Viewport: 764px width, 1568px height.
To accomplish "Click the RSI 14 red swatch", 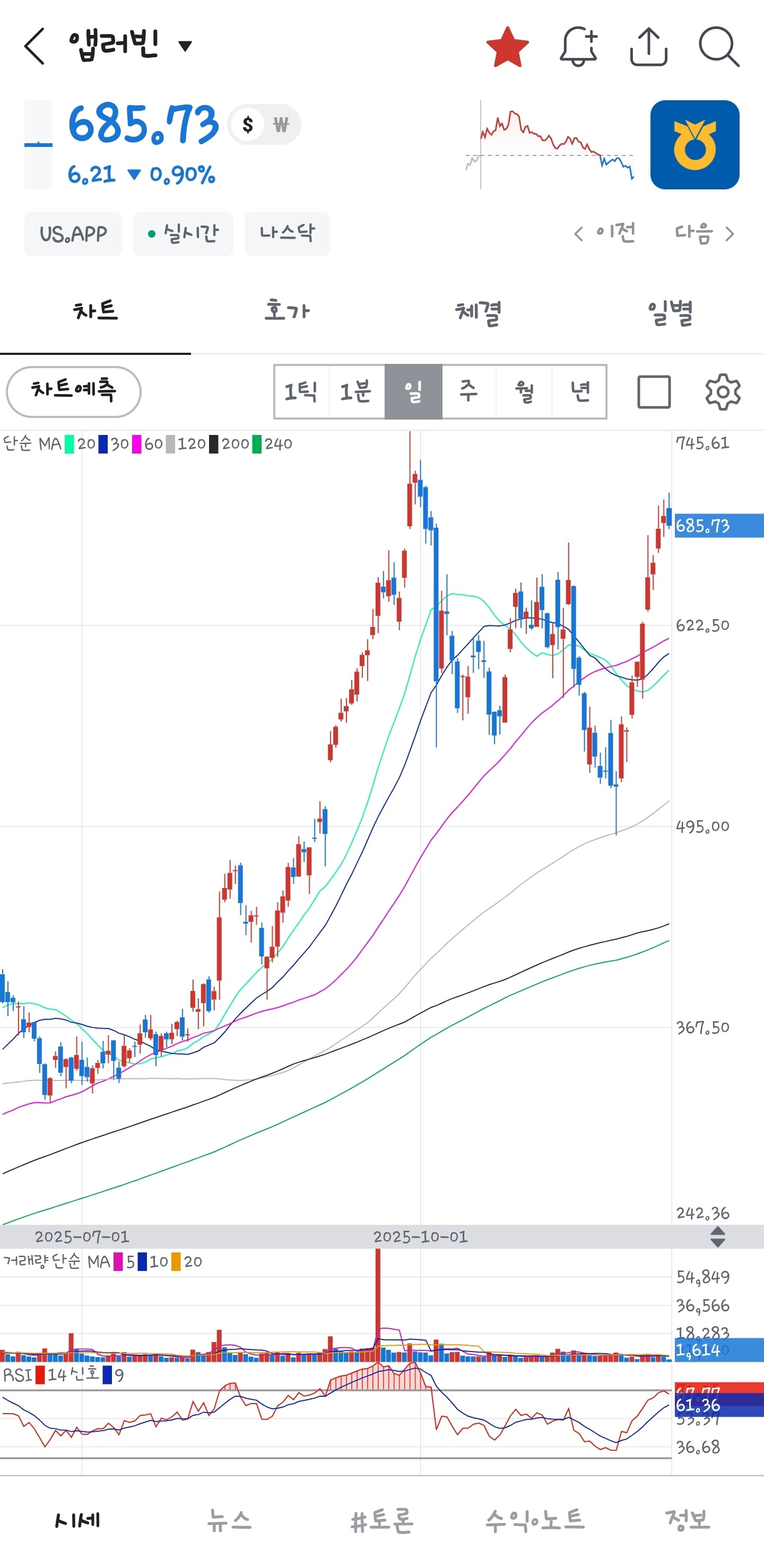I will click(x=40, y=1375).
